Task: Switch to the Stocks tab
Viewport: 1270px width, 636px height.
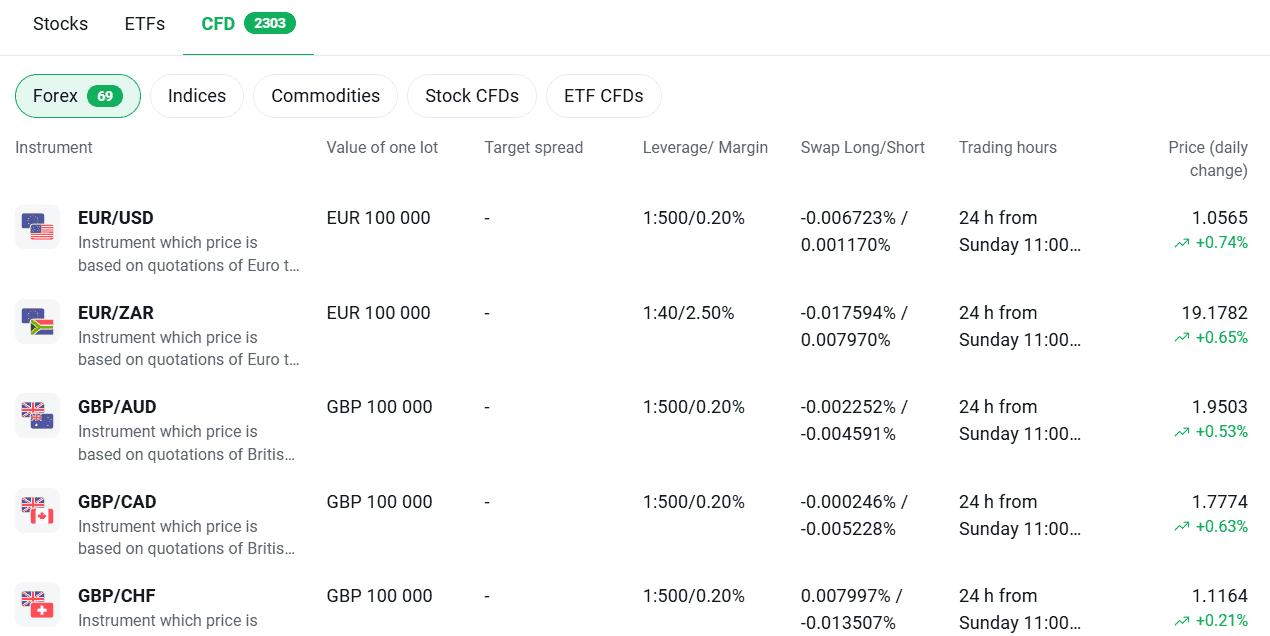Action: (x=60, y=23)
